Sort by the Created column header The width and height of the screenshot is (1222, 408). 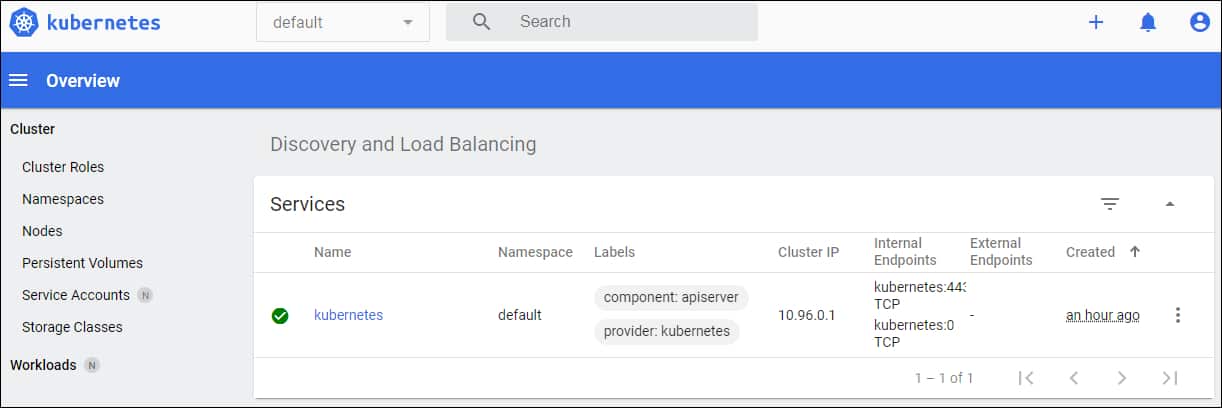(1090, 252)
